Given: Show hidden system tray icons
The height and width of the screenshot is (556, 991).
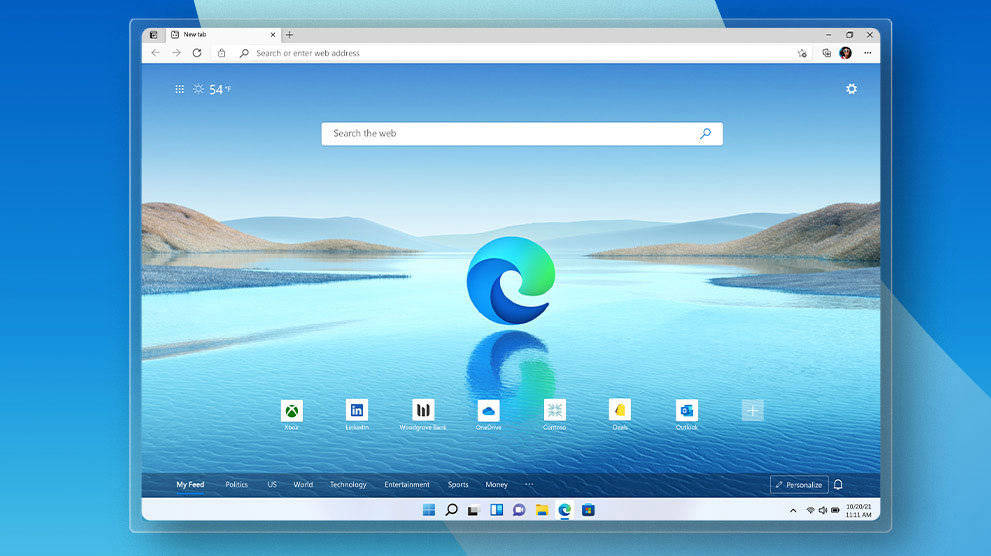Looking at the screenshot, I should coord(793,510).
